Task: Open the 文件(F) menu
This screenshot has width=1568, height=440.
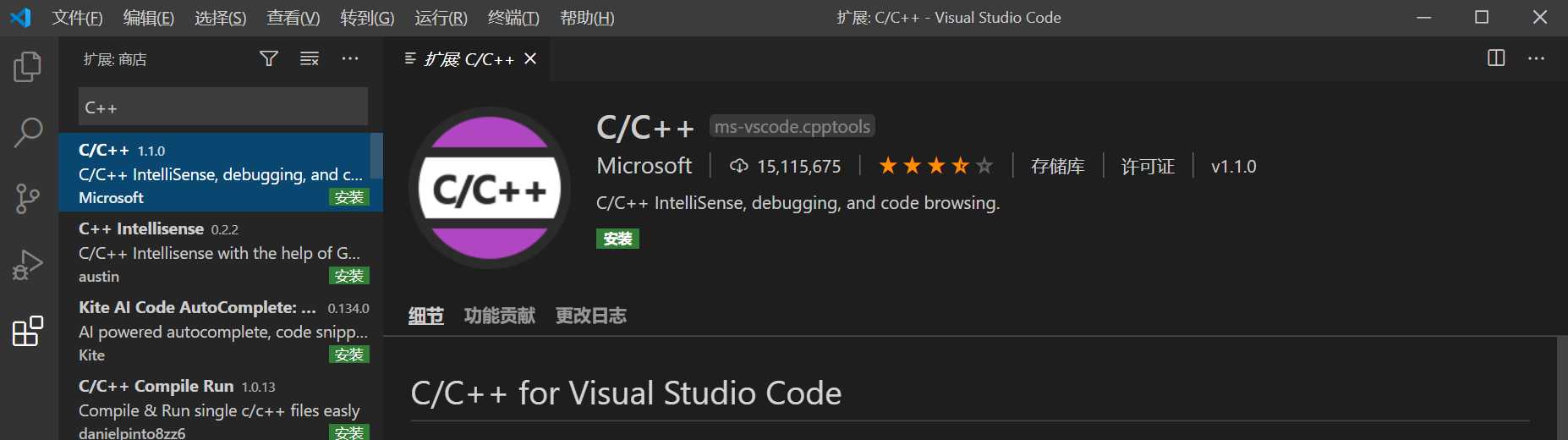Action: coord(77,18)
